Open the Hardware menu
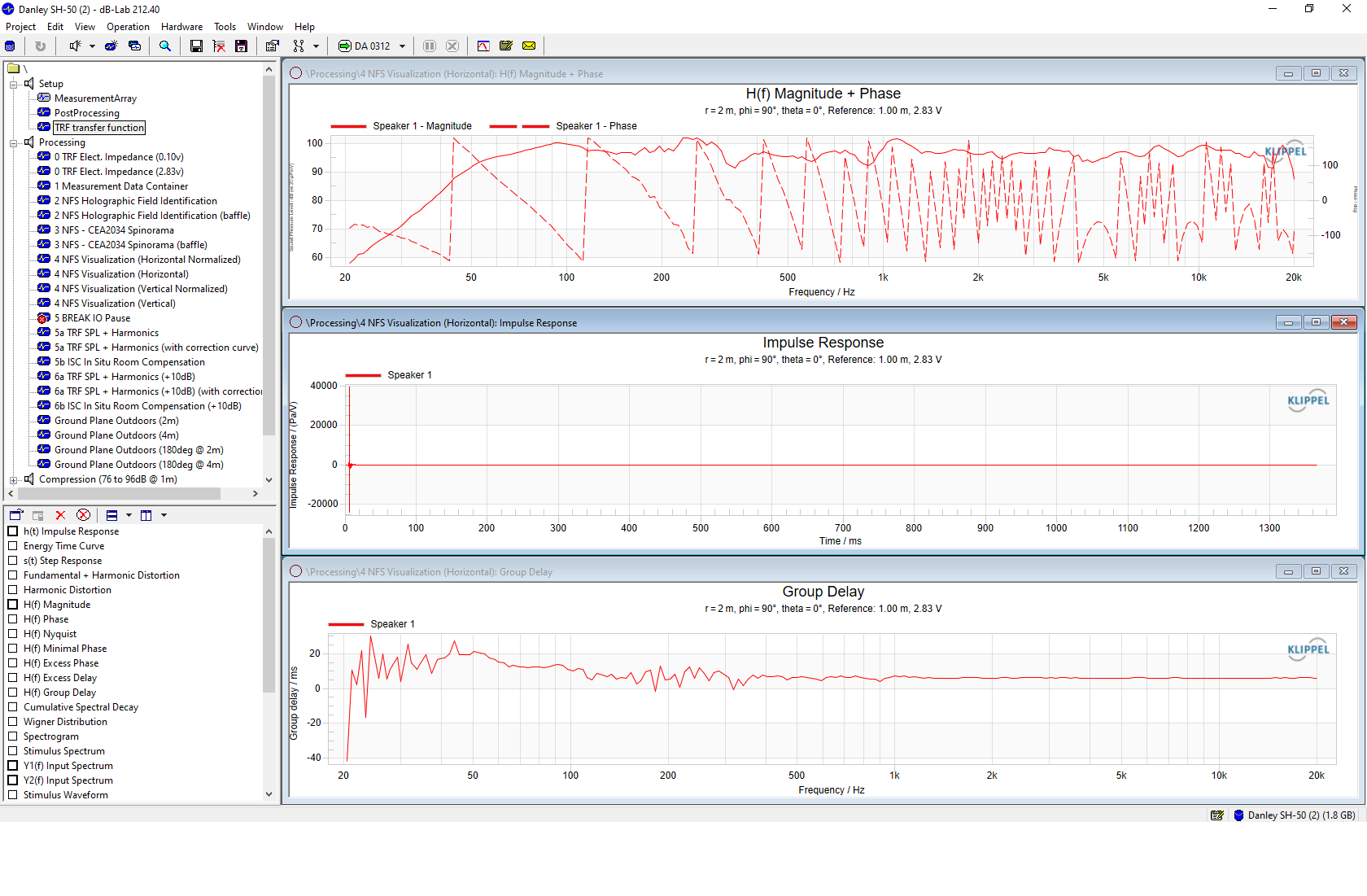The width and height of the screenshot is (1367, 896). tap(181, 27)
